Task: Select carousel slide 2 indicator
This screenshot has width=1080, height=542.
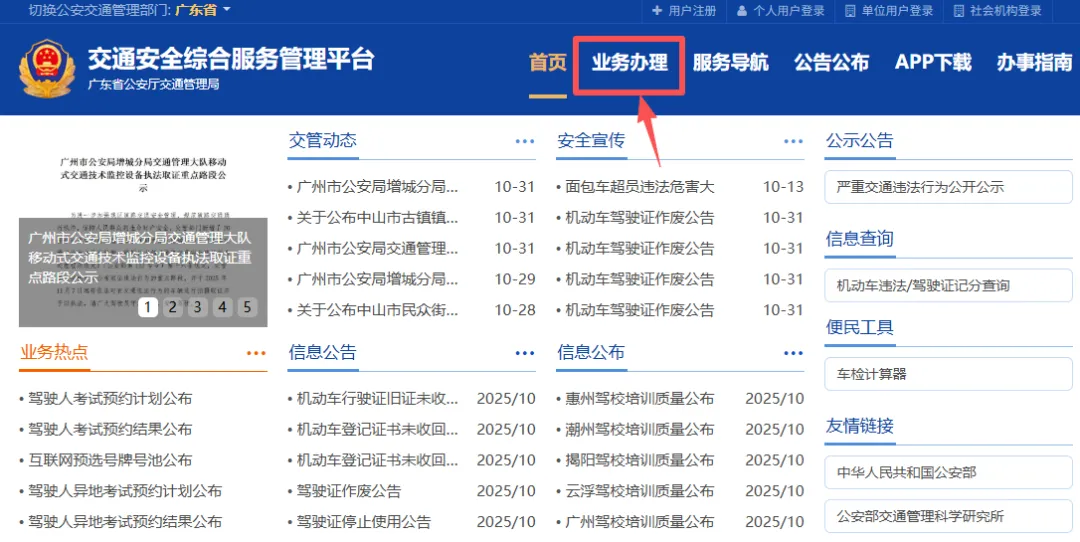Action: (x=172, y=307)
